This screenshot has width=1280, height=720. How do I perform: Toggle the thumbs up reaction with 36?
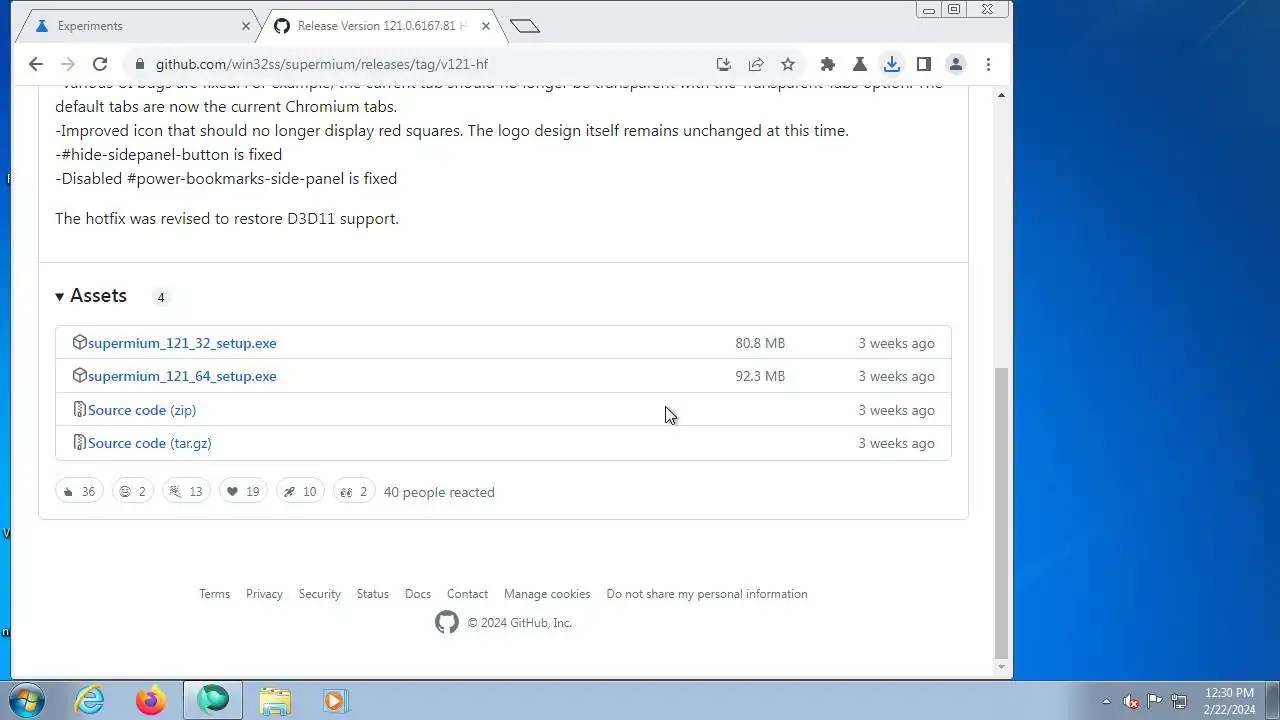[x=79, y=491]
